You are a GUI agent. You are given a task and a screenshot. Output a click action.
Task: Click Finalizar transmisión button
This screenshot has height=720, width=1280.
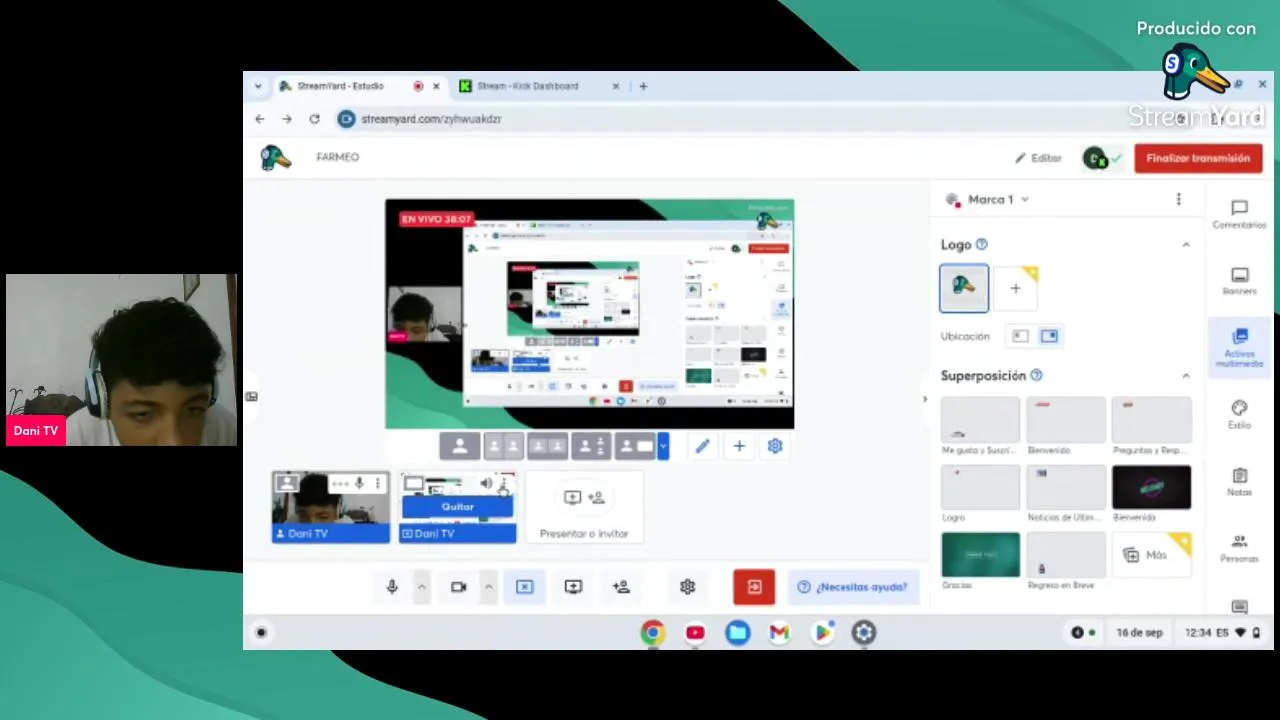(x=1198, y=158)
